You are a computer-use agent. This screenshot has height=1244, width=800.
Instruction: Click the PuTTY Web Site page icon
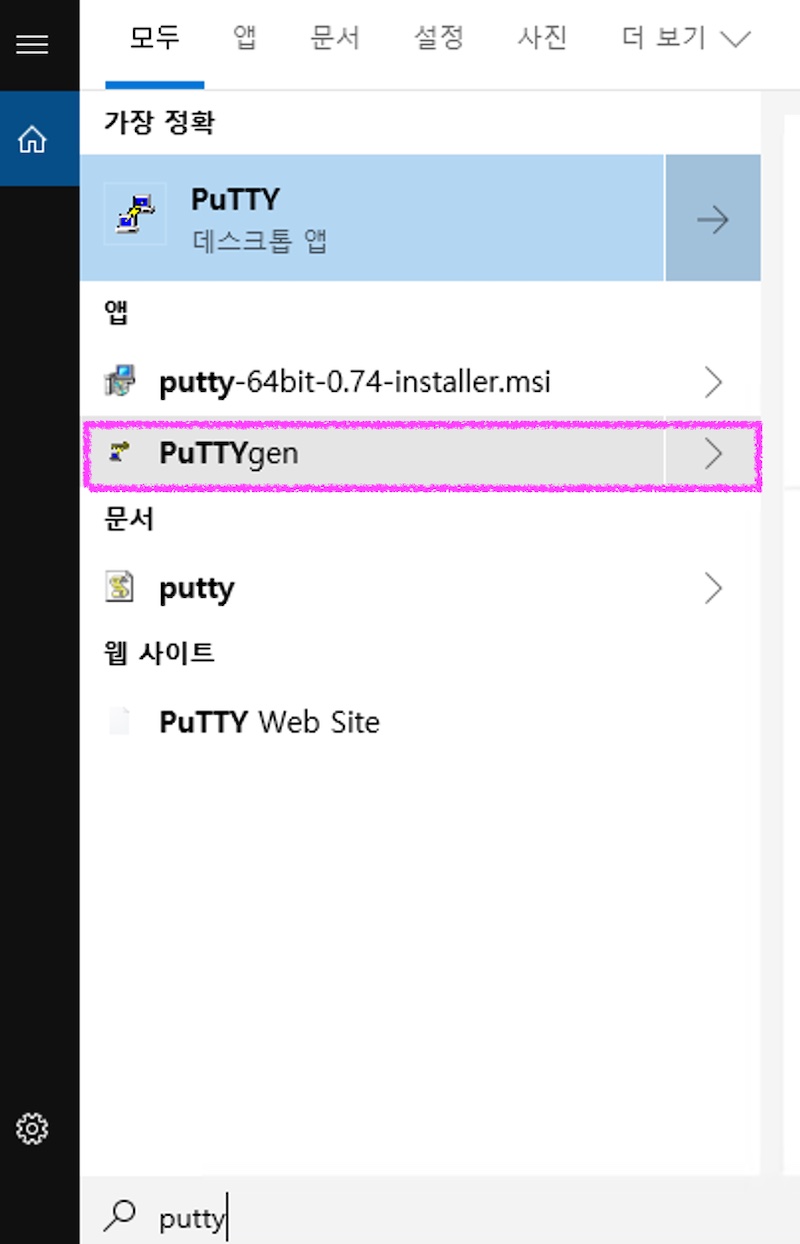119,722
